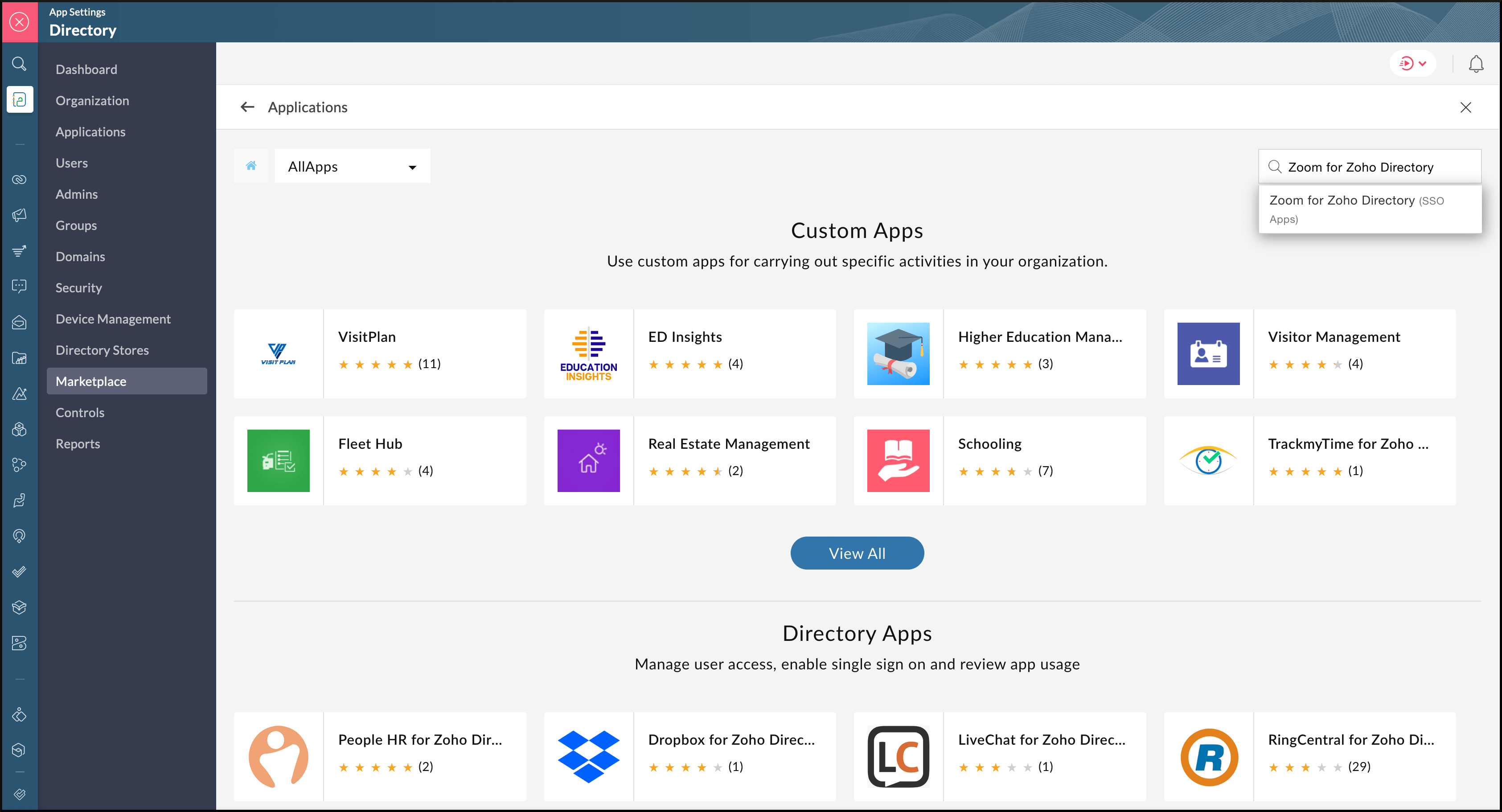Viewport: 1502px width, 812px height.
Task: Click the red circular close icon top-left
Action: point(19,22)
